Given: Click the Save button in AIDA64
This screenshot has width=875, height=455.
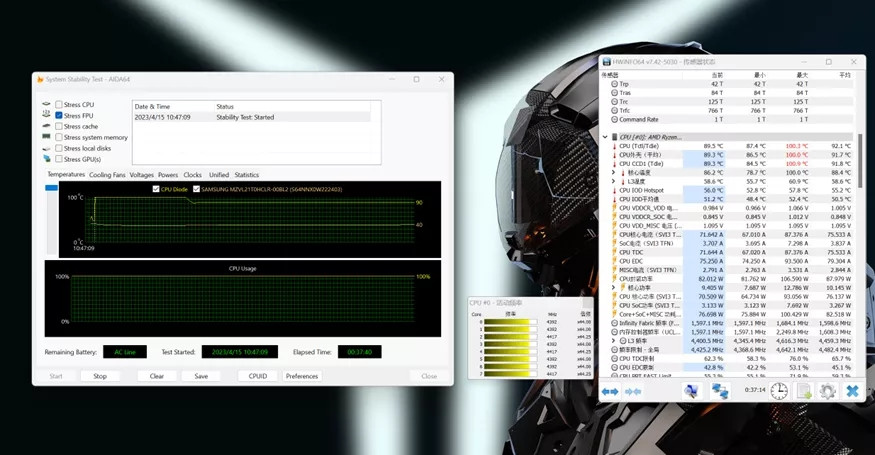Looking at the screenshot, I should point(201,376).
